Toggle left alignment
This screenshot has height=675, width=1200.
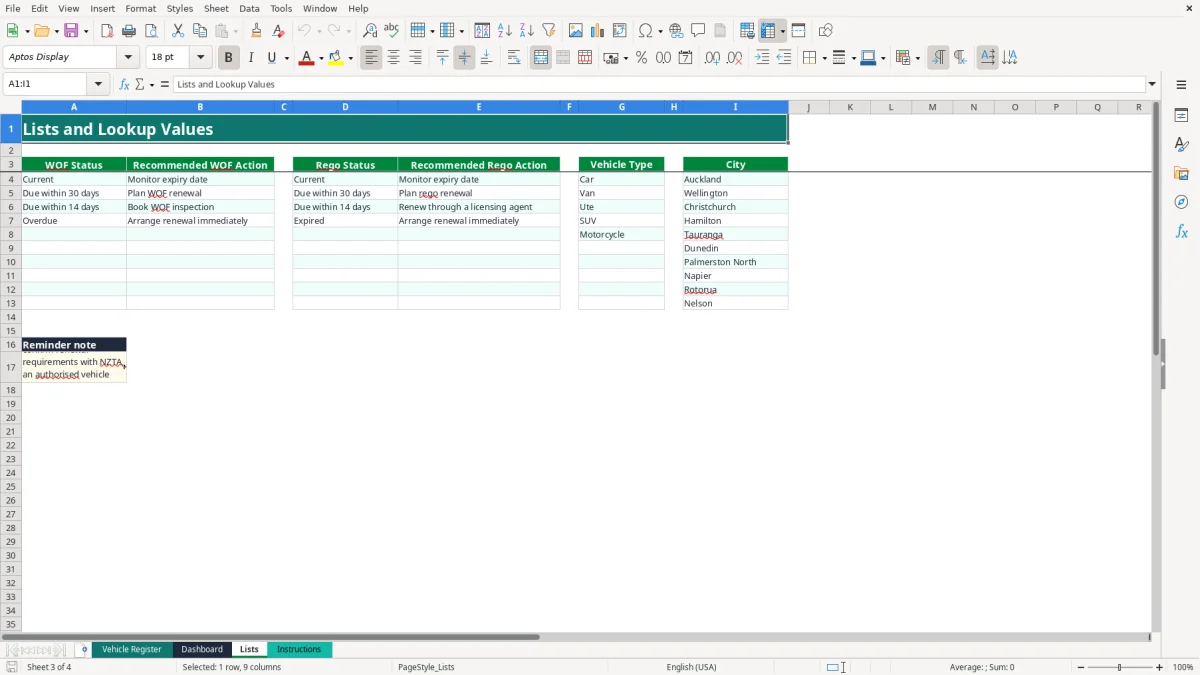click(x=371, y=58)
